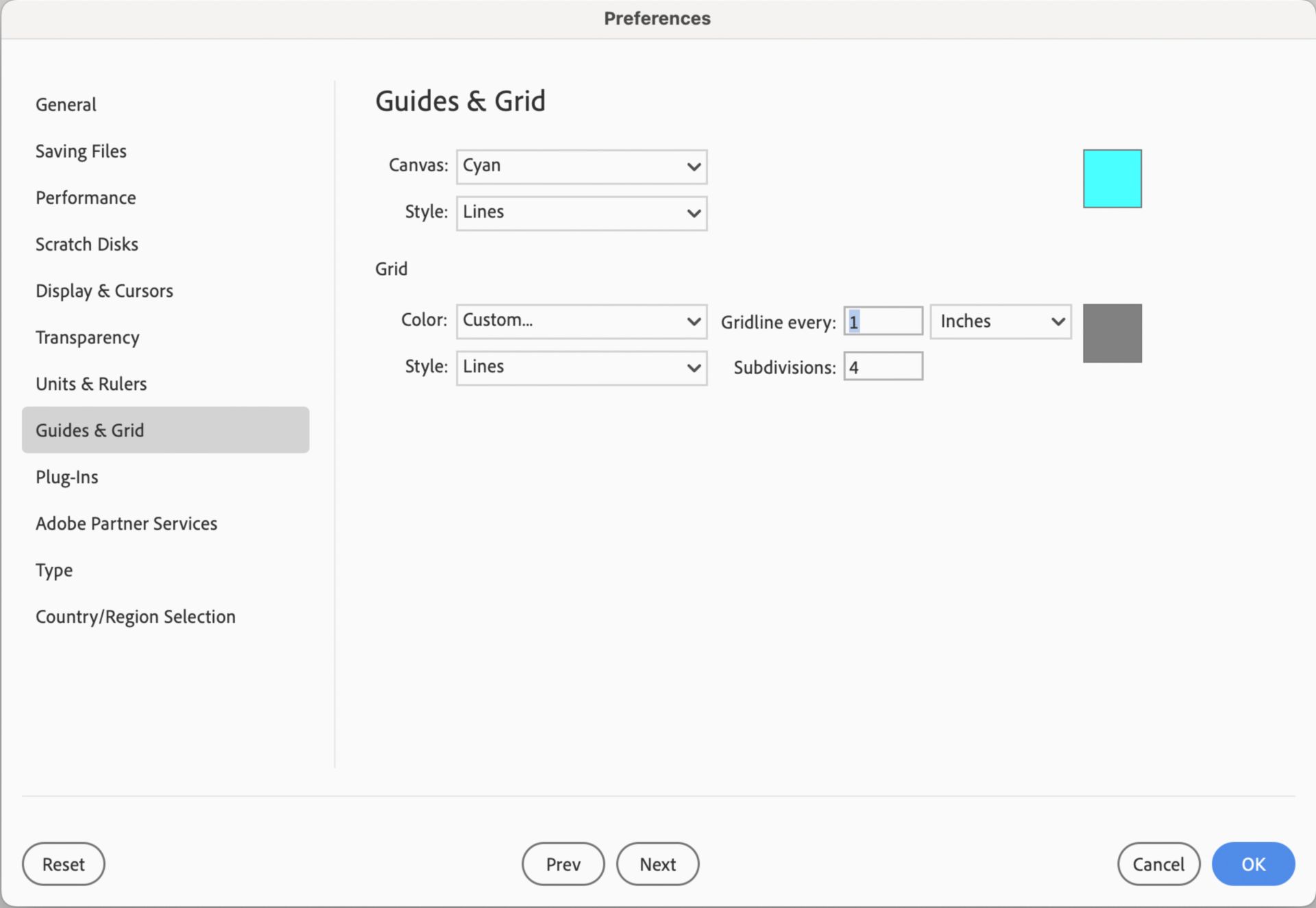Open the Grid Color dropdown
This screenshot has width=1316, height=908.
pyautogui.click(x=581, y=321)
